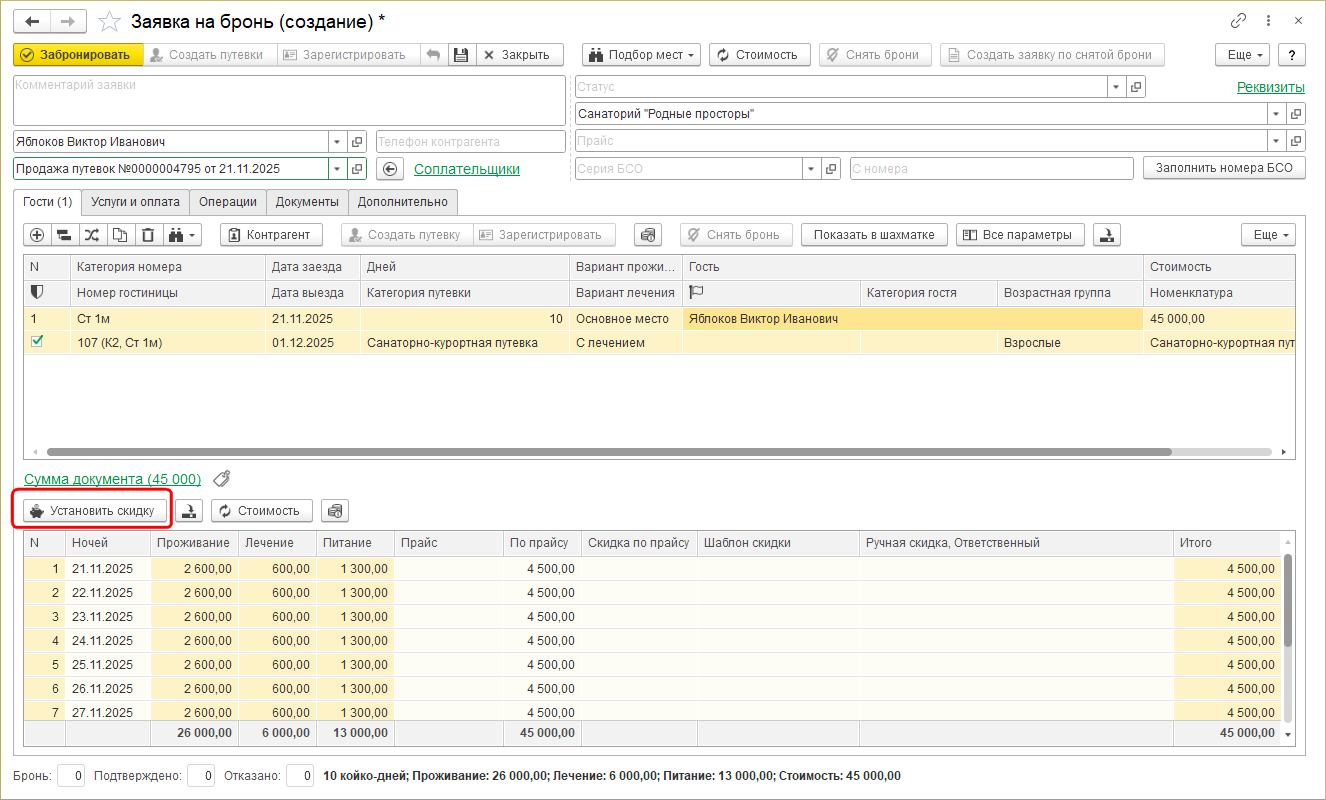Click the round left-arrow button beside Соплательщики

[390, 169]
